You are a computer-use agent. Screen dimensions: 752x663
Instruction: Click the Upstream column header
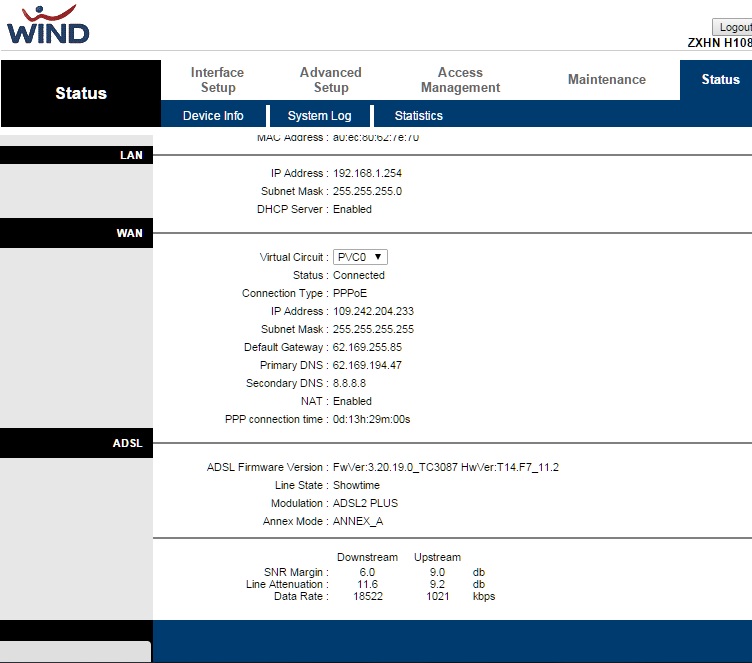pos(437,557)
